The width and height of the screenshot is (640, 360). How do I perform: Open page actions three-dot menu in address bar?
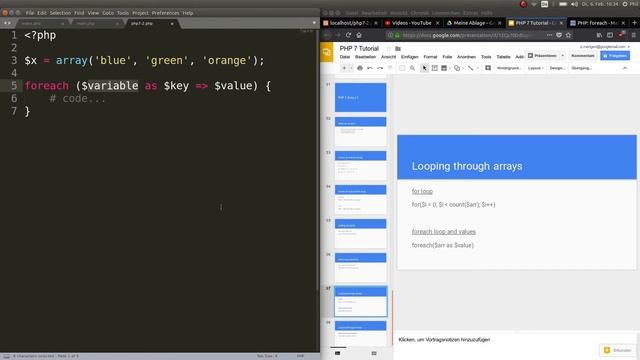click(x=549, y=36)
